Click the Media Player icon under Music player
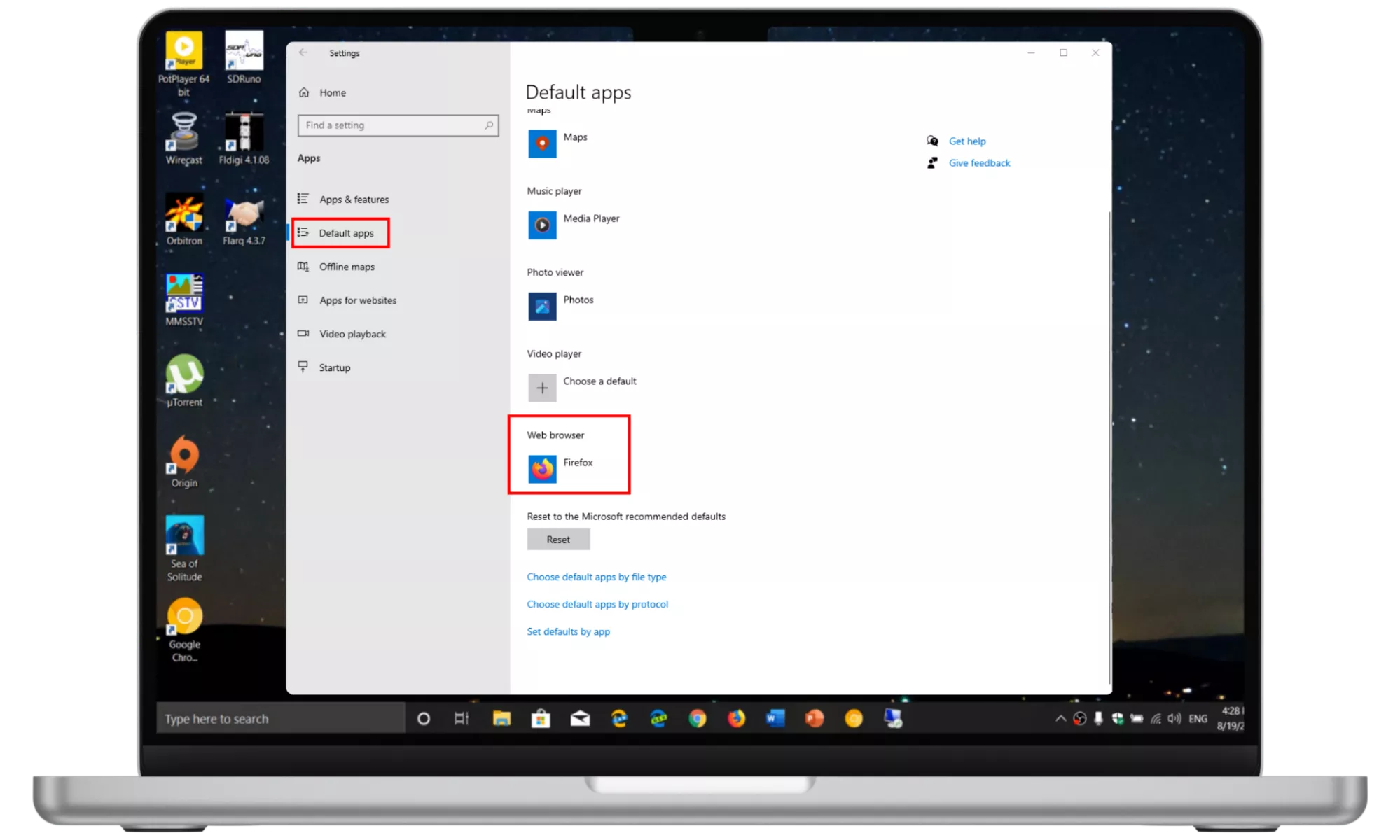This screenshot has height=840, width=1400. 542,225
